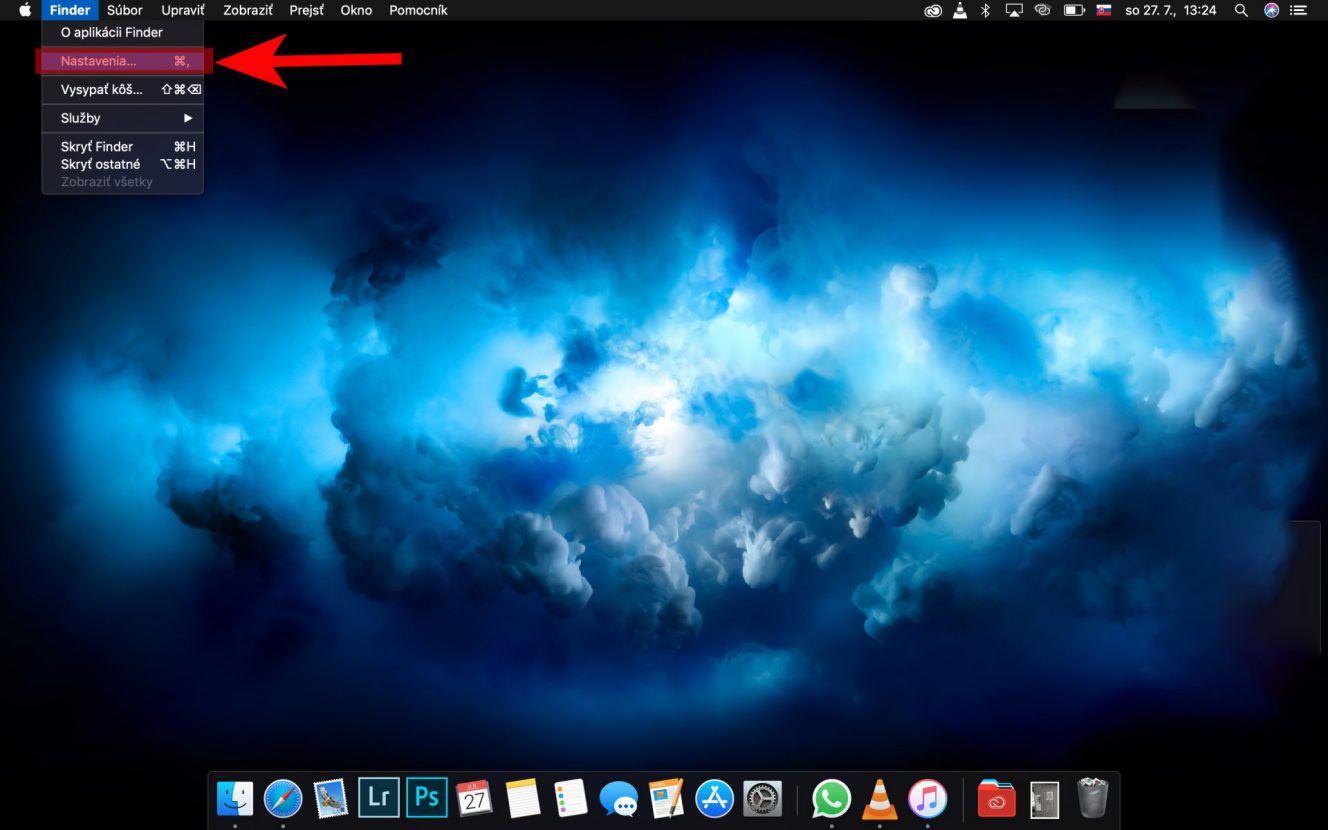Open the Pomocník menu
Viewport: 1328px width, 830px height.
(418, 10)
